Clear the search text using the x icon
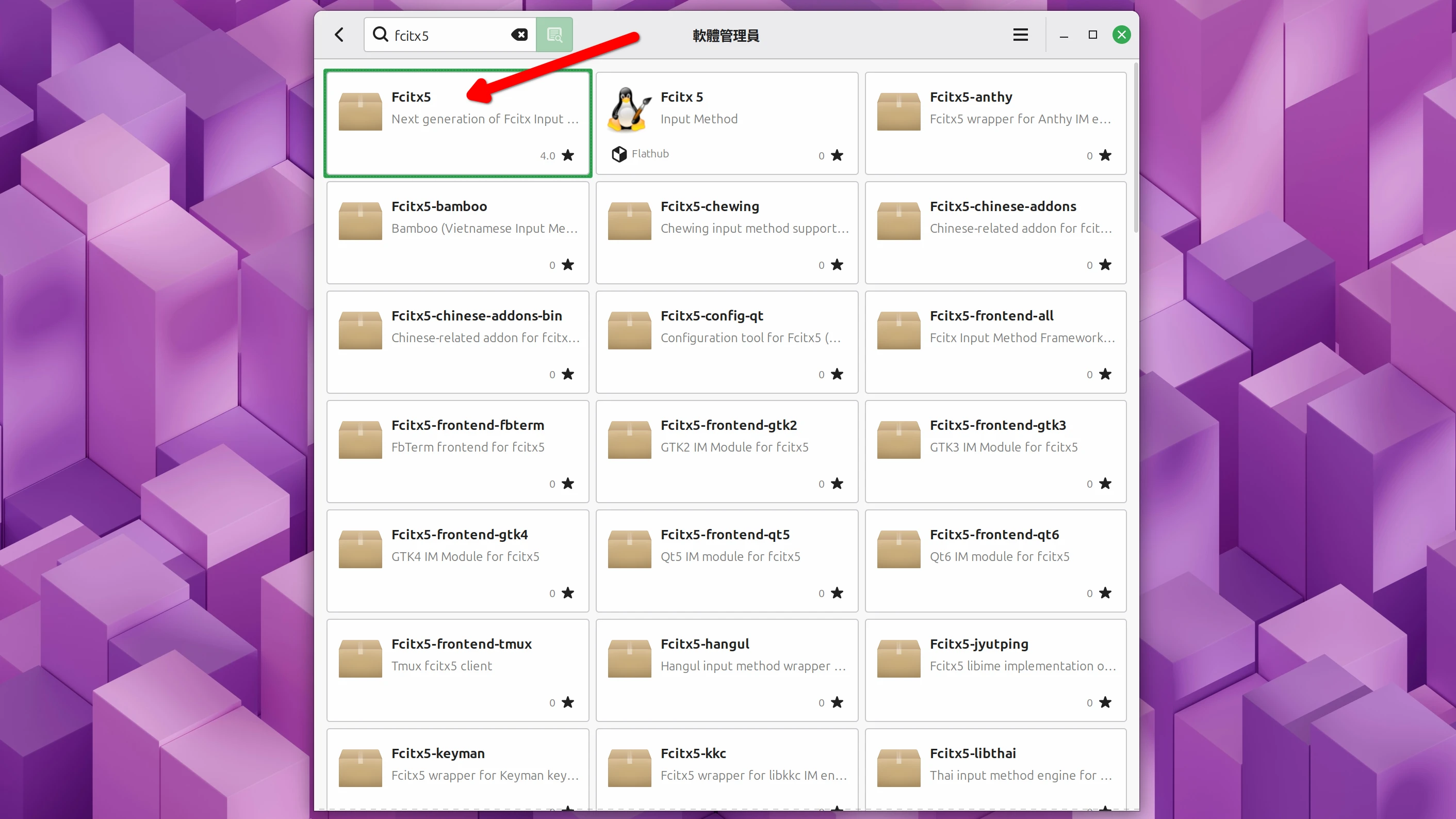 click(519, 35)
